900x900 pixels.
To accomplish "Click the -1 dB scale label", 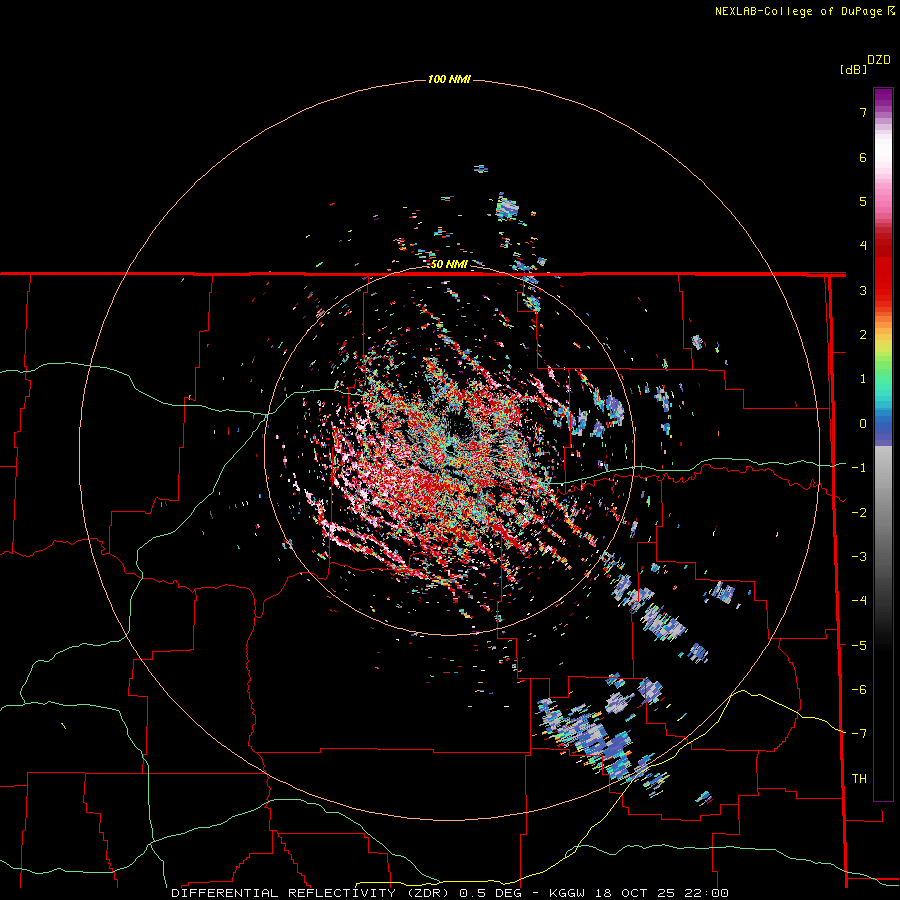I will [x=859, y=468].
